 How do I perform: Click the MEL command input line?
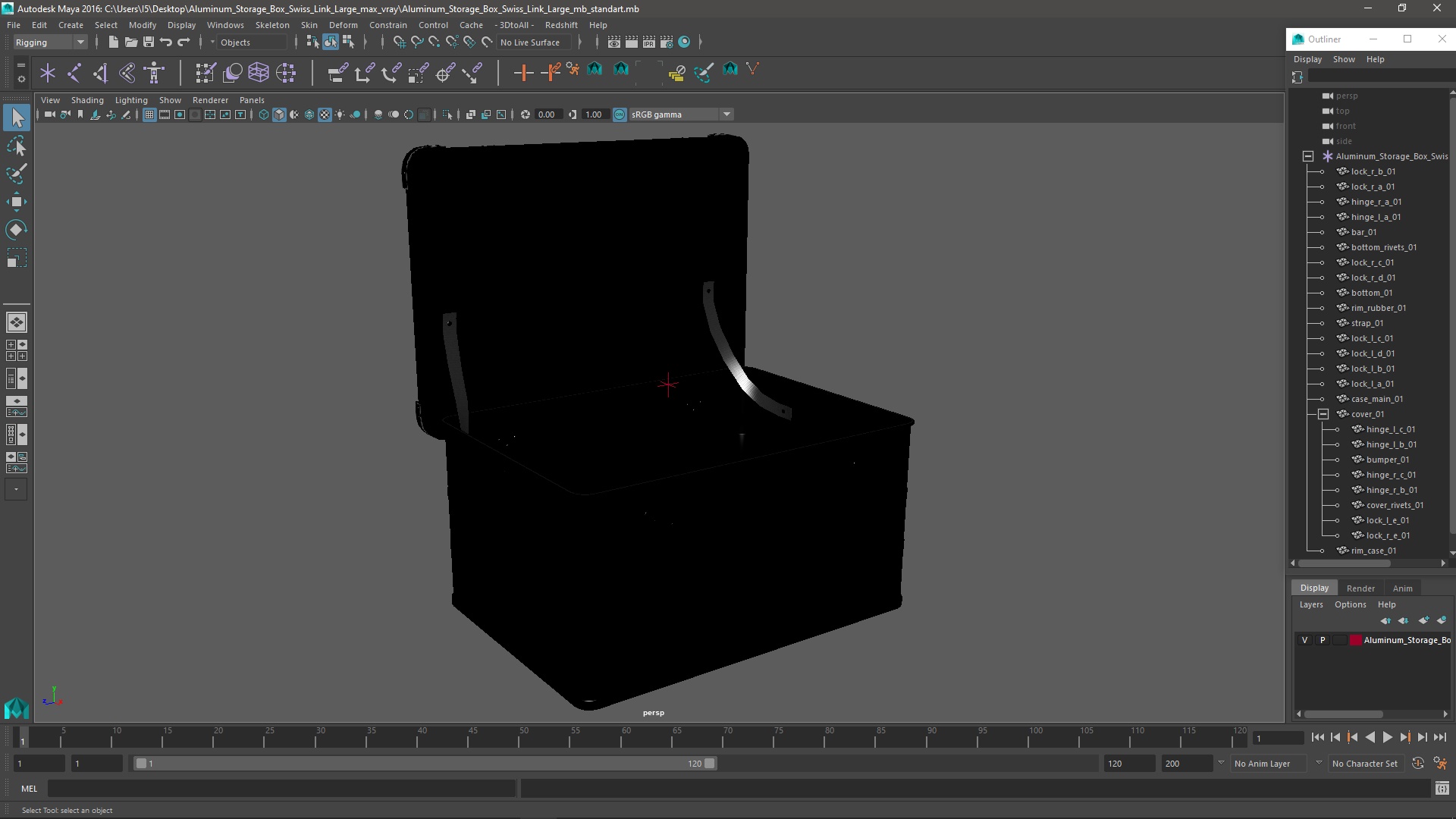pos(281,789)
